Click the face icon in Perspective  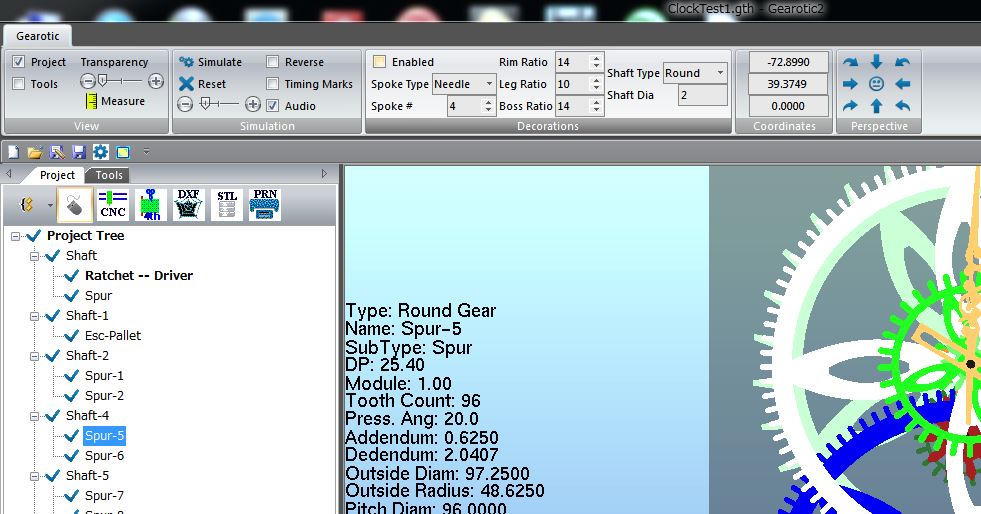point(876,84)
